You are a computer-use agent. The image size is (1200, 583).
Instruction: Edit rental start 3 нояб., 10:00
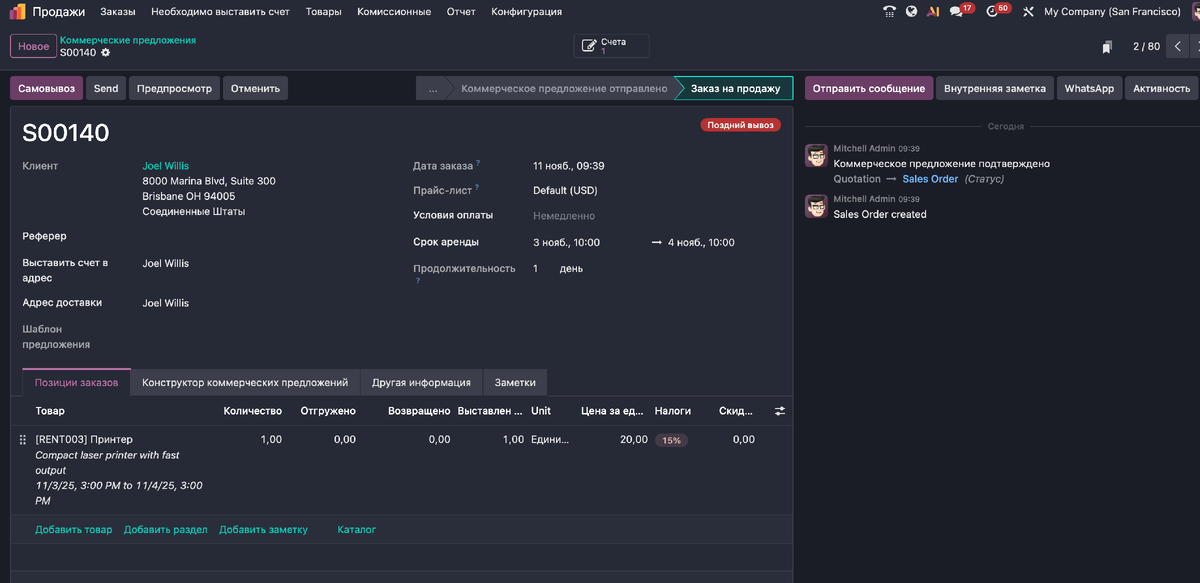click(566, 242)
